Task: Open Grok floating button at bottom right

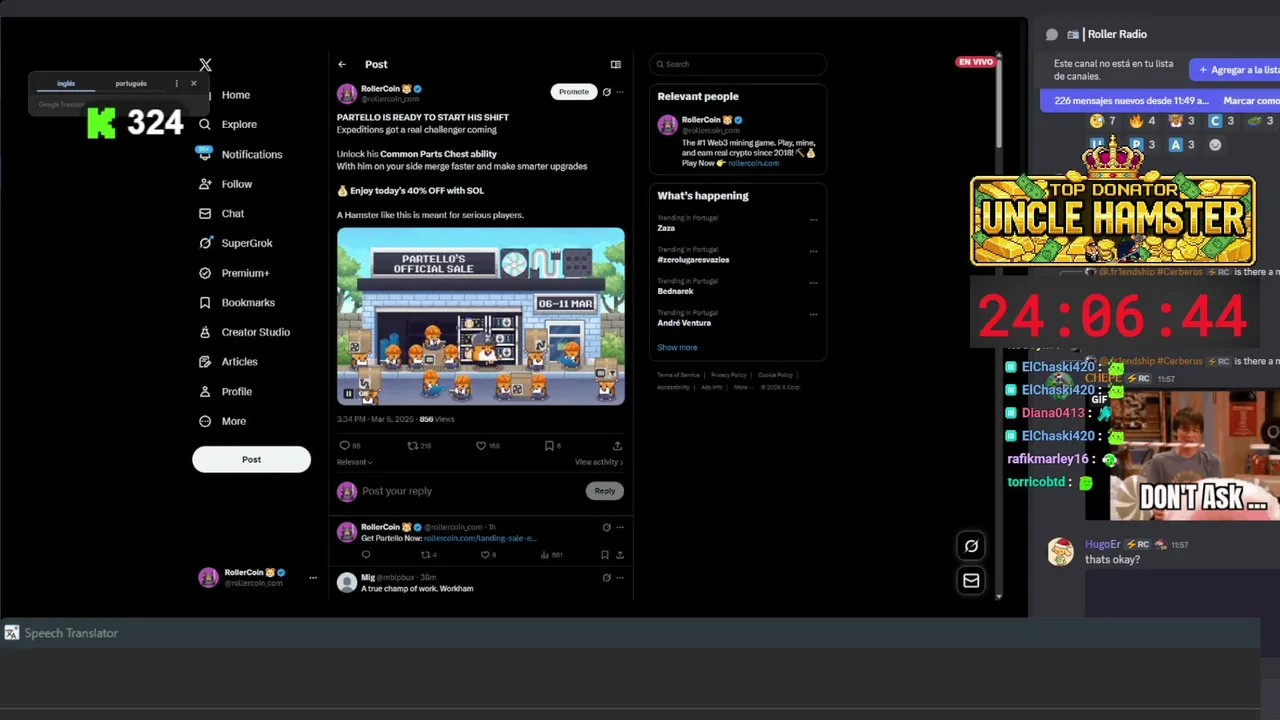Action: pos(971,545)
